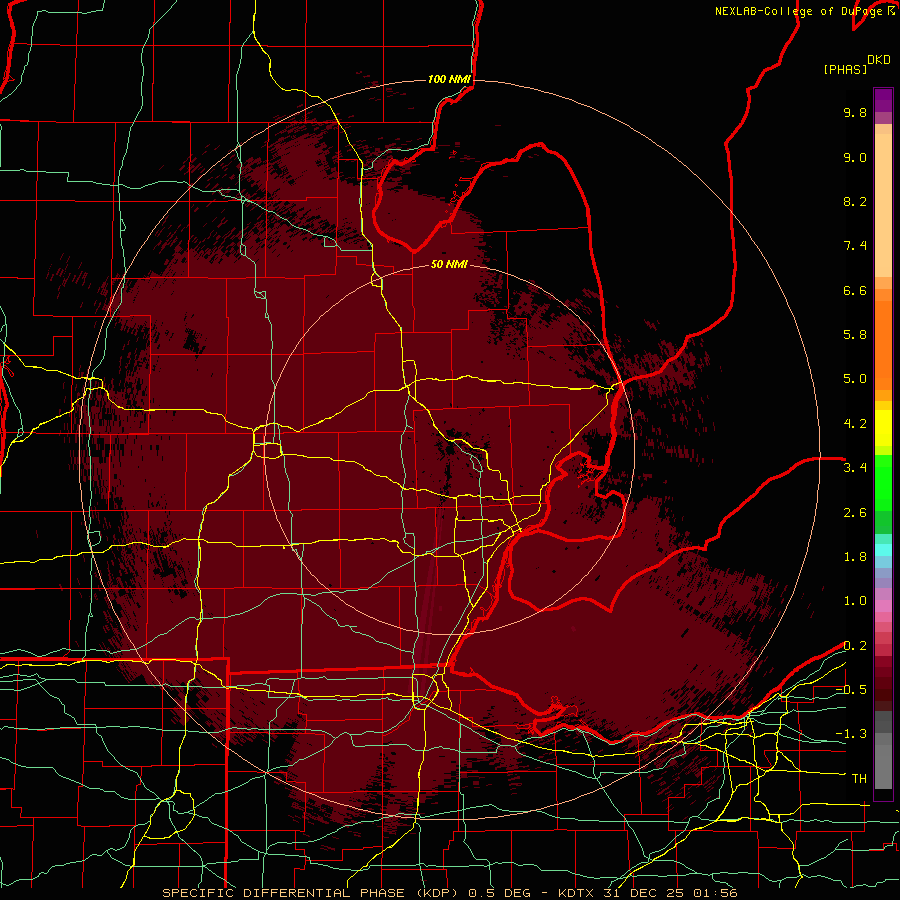
Task: Click the -1.3 value on the legend
Action: [851, 734]
